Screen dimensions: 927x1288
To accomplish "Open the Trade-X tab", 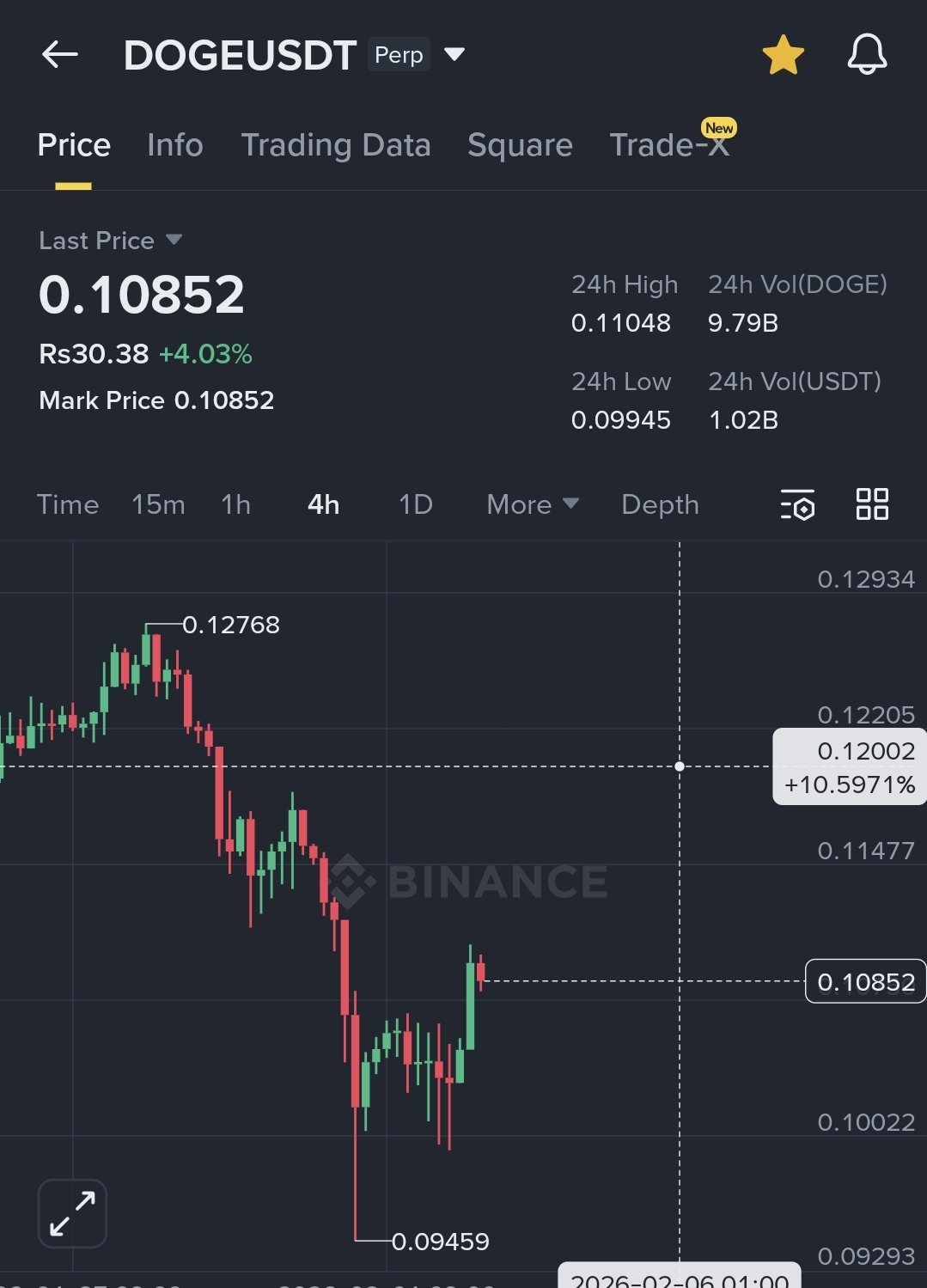I will [x=669, y=145].
